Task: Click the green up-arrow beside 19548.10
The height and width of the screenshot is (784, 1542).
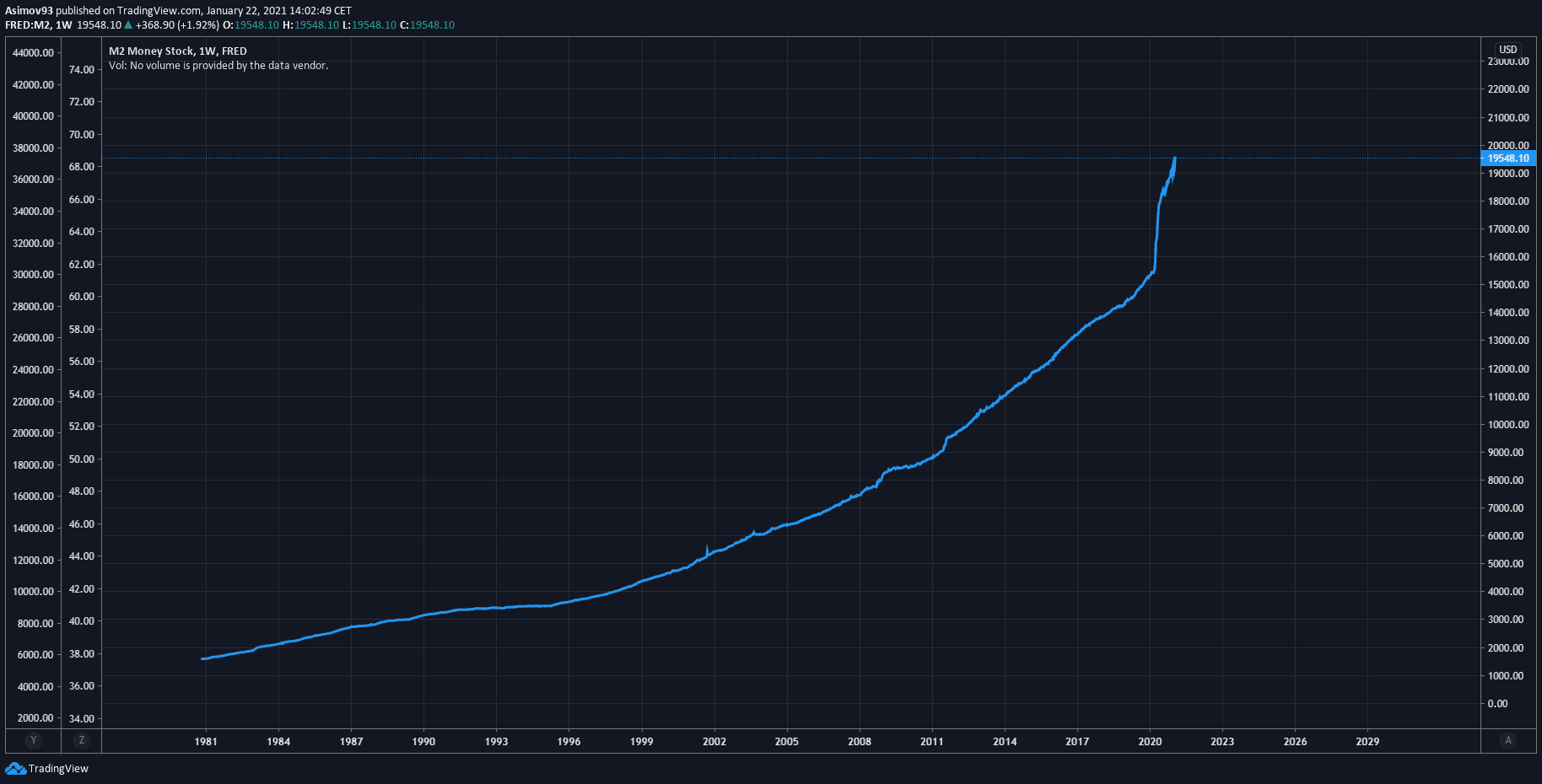Action: click(128, 25)
